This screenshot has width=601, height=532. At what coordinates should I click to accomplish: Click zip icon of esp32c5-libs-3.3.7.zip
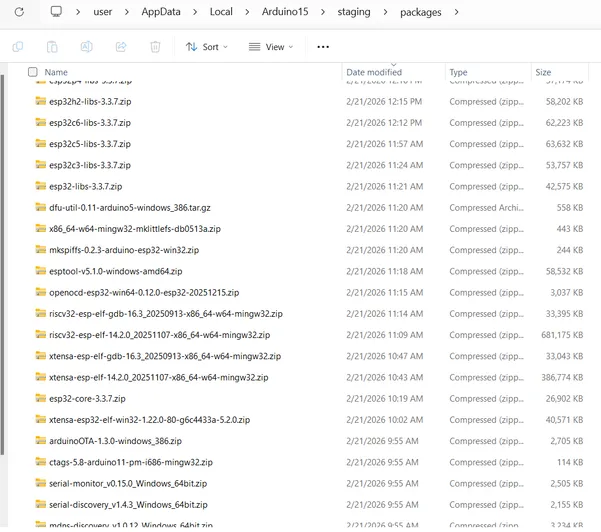pos(41,143)
